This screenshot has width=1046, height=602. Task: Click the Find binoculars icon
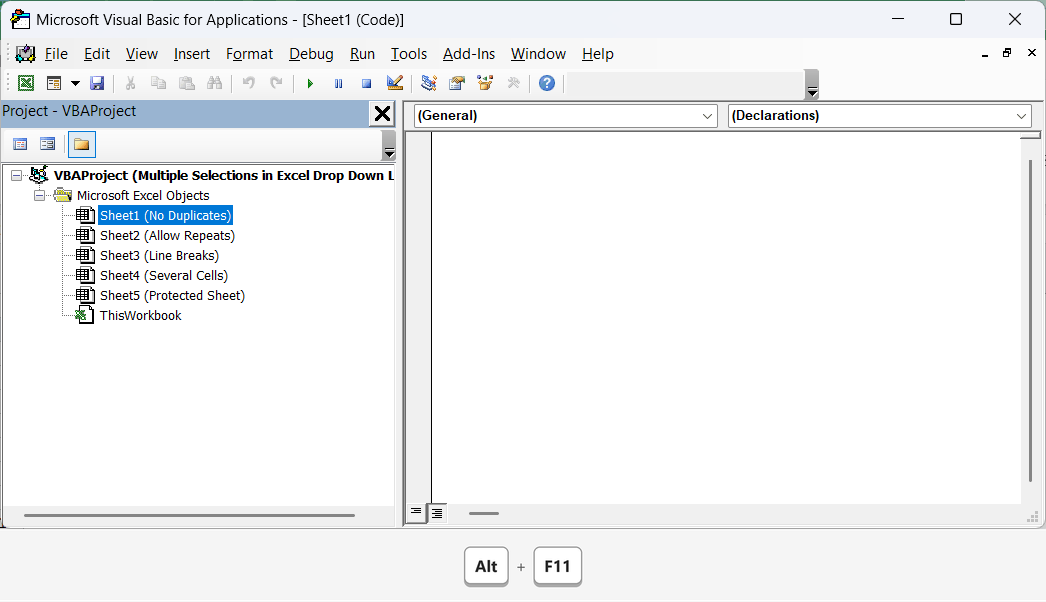point(214,83)
